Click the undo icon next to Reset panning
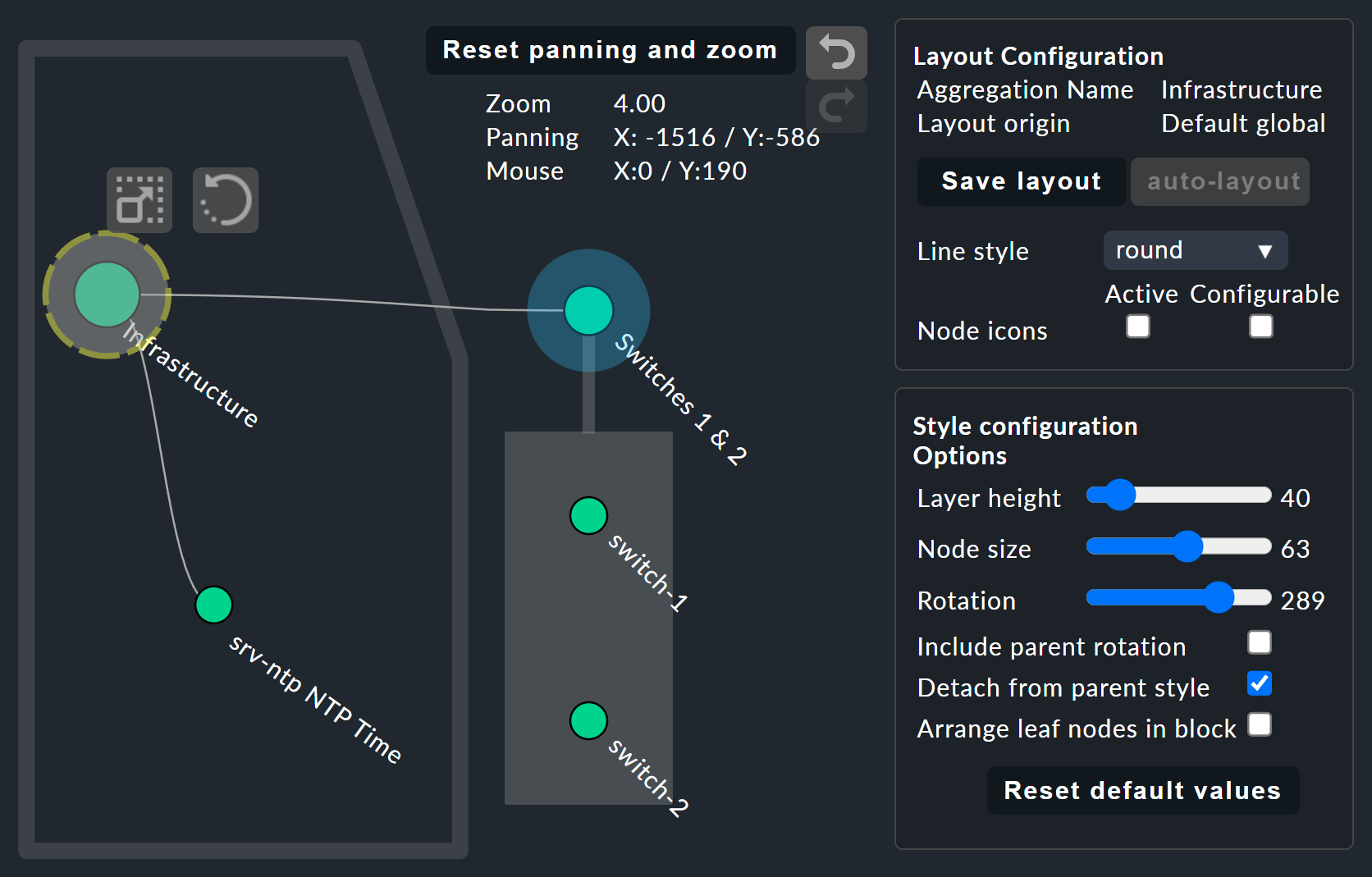 tap(836, 52)
